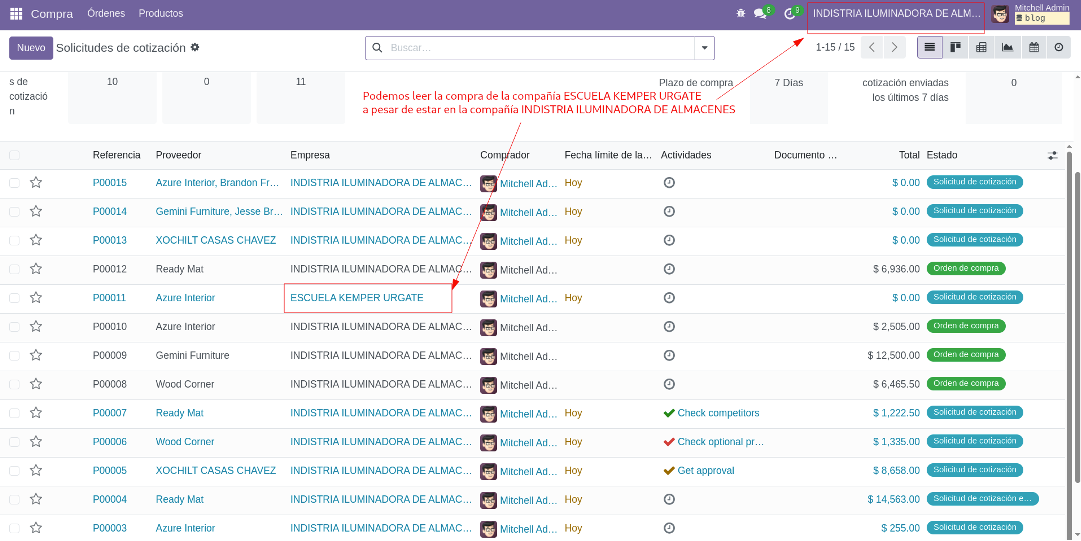The height and width of the screenshot is (541, 1081).
Task: Click activity clock icon in P00004 row
Action: (x=669, y=499)
